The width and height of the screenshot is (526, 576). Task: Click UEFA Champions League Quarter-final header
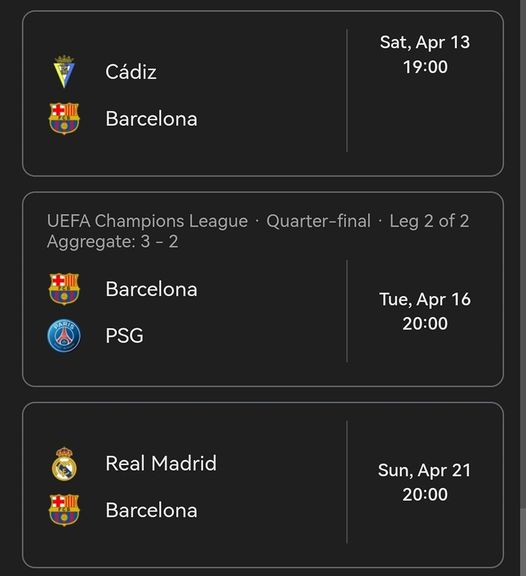(x=258, y=221)
